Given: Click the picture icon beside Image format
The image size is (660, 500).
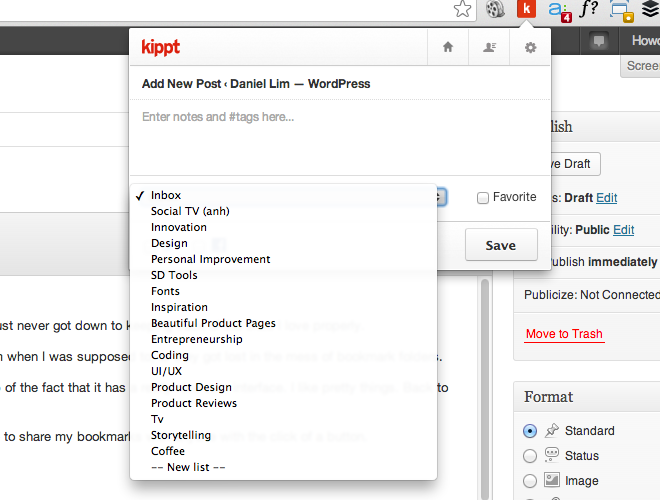Looking at the screenshot, I should [x=551, y=480].
